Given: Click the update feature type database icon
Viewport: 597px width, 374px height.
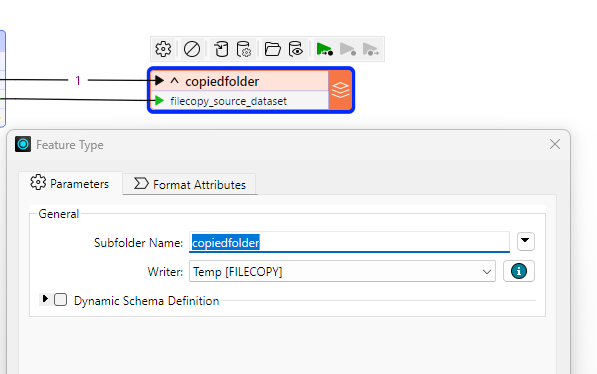Looking at the screenshot, I should [x=221, y=49].
